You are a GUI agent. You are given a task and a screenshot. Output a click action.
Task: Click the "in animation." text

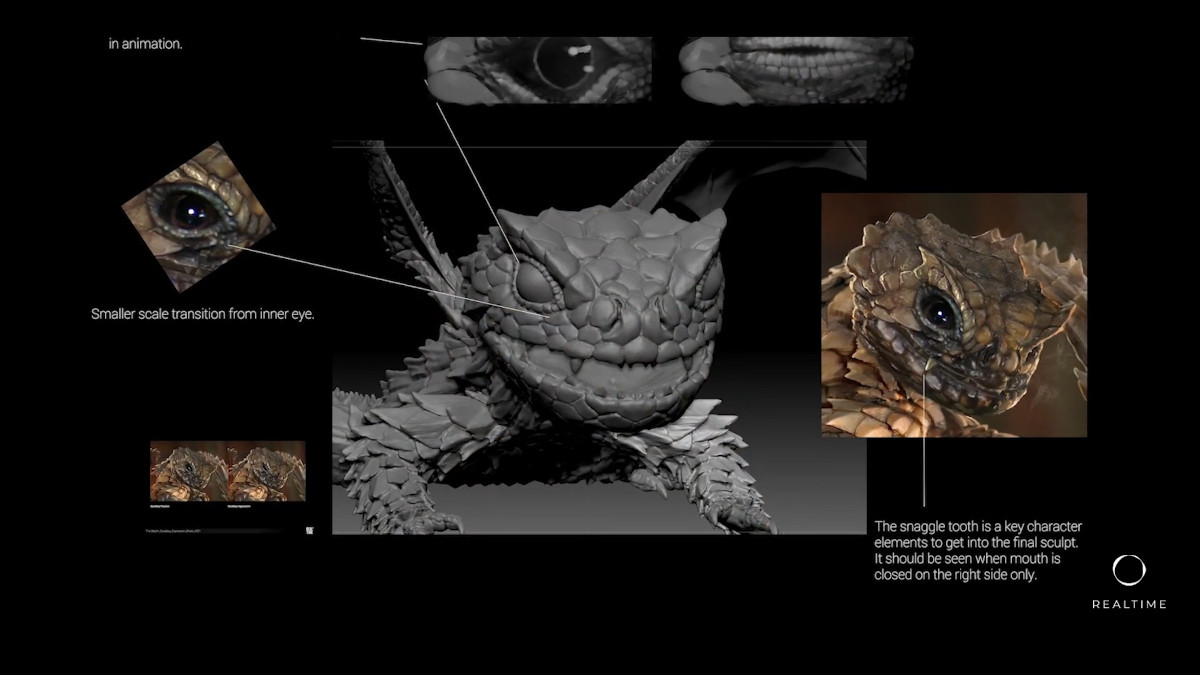pyautogui.click(x=145, y=44)
